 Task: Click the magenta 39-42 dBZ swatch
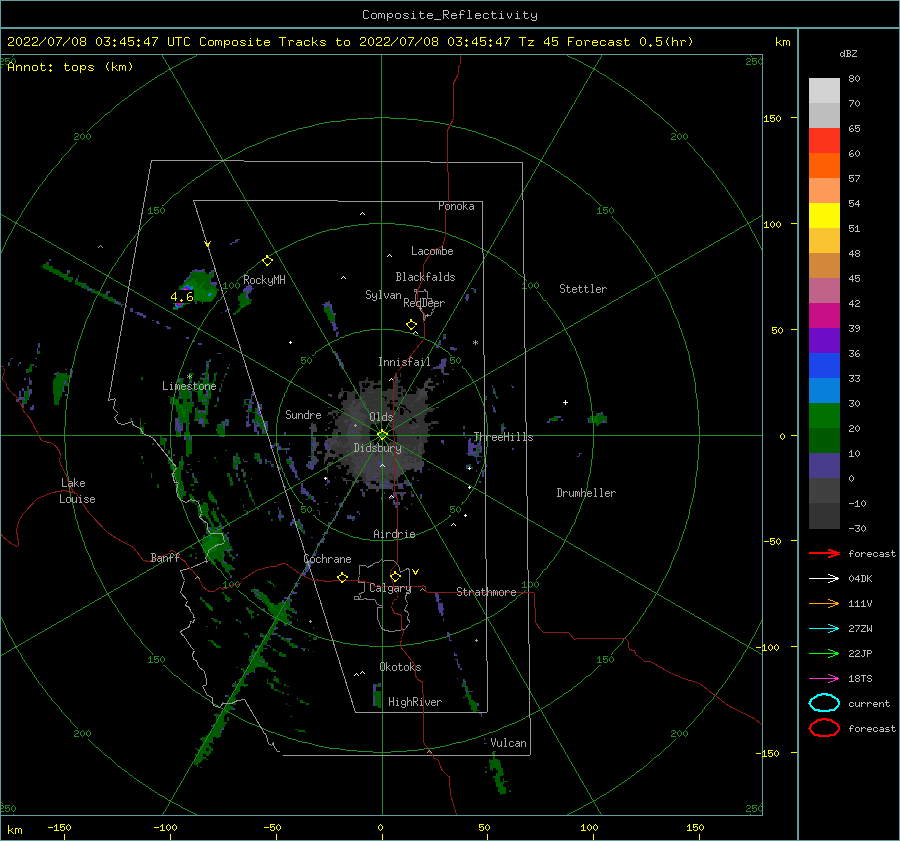click(x=824, y=316)
